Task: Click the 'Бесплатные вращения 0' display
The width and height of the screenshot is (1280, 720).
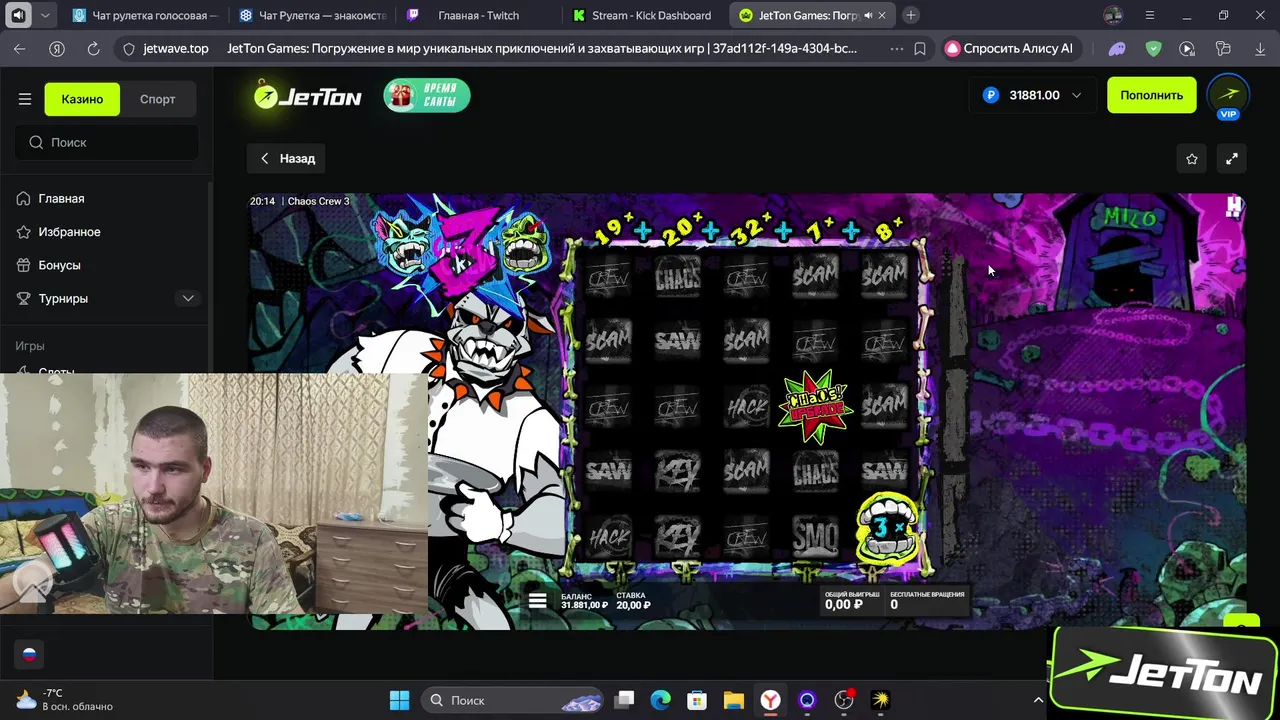Action: coord(927,600)
